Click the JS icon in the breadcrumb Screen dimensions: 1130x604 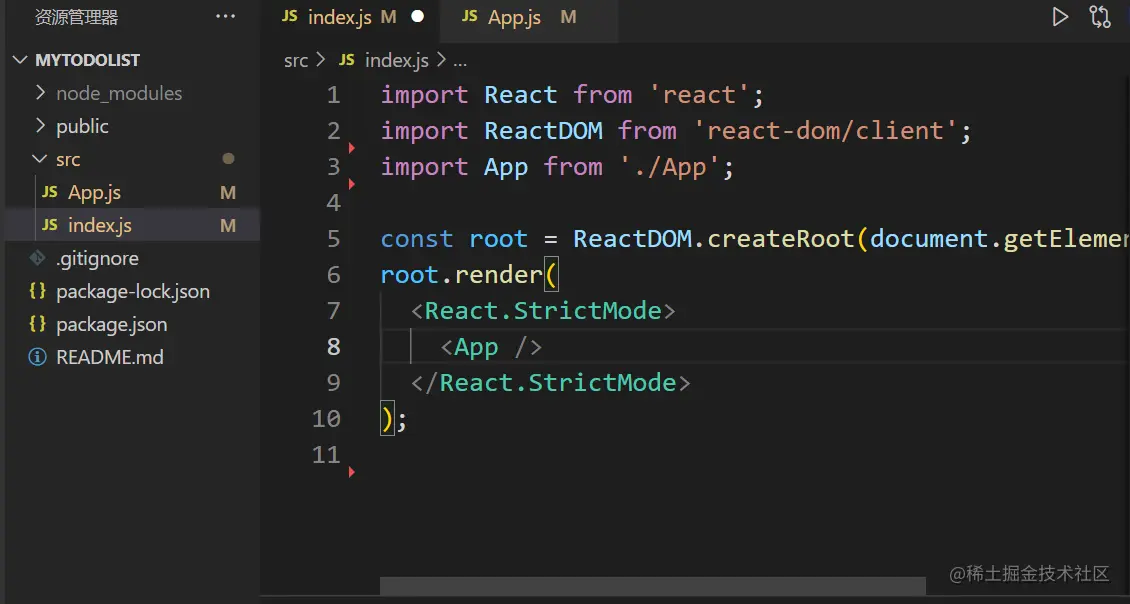(x=347, y=60)
